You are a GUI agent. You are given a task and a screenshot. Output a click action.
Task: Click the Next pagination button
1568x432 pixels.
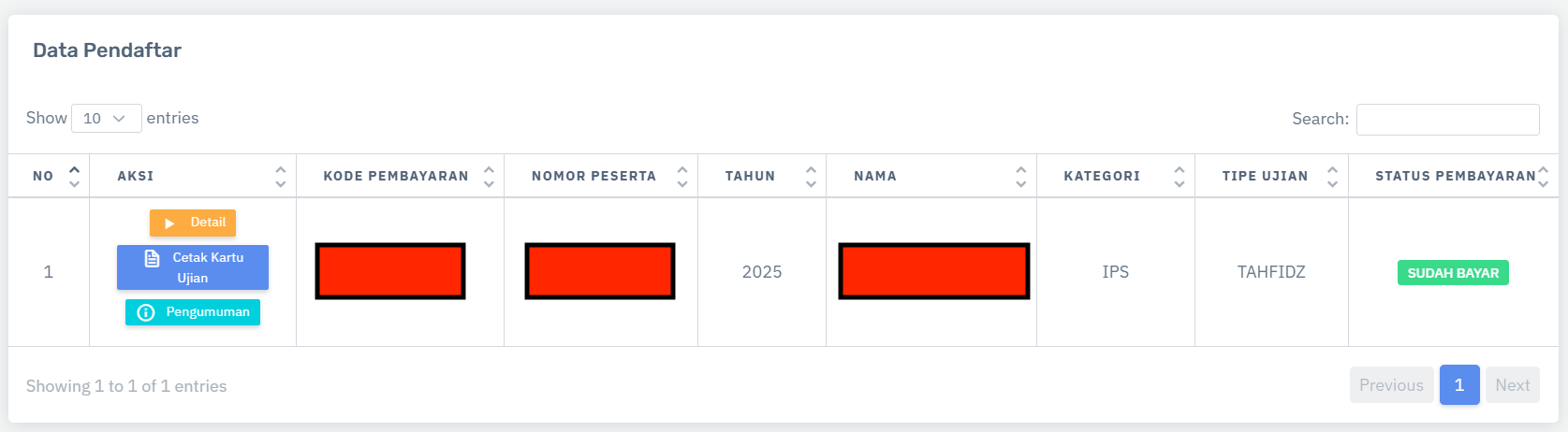pos(1512,385)
